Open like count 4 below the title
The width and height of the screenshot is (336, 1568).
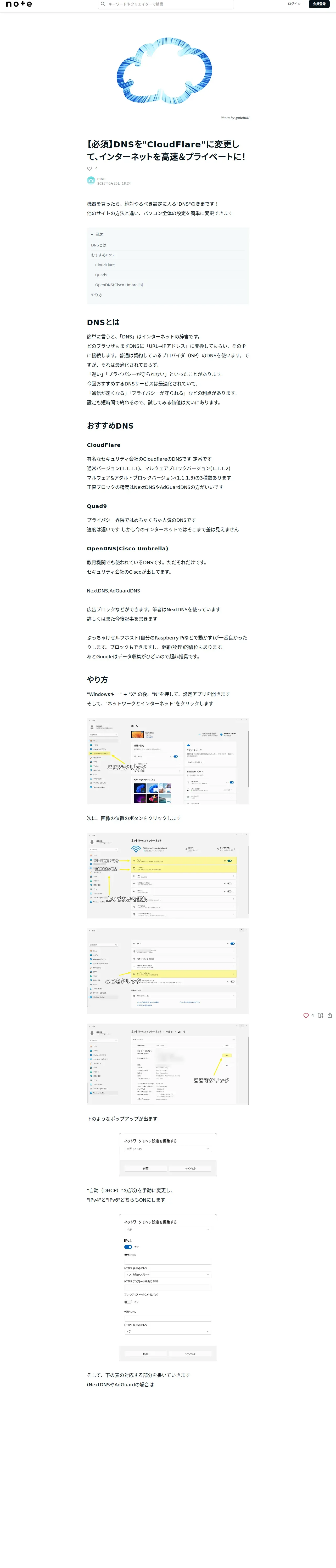96,169
